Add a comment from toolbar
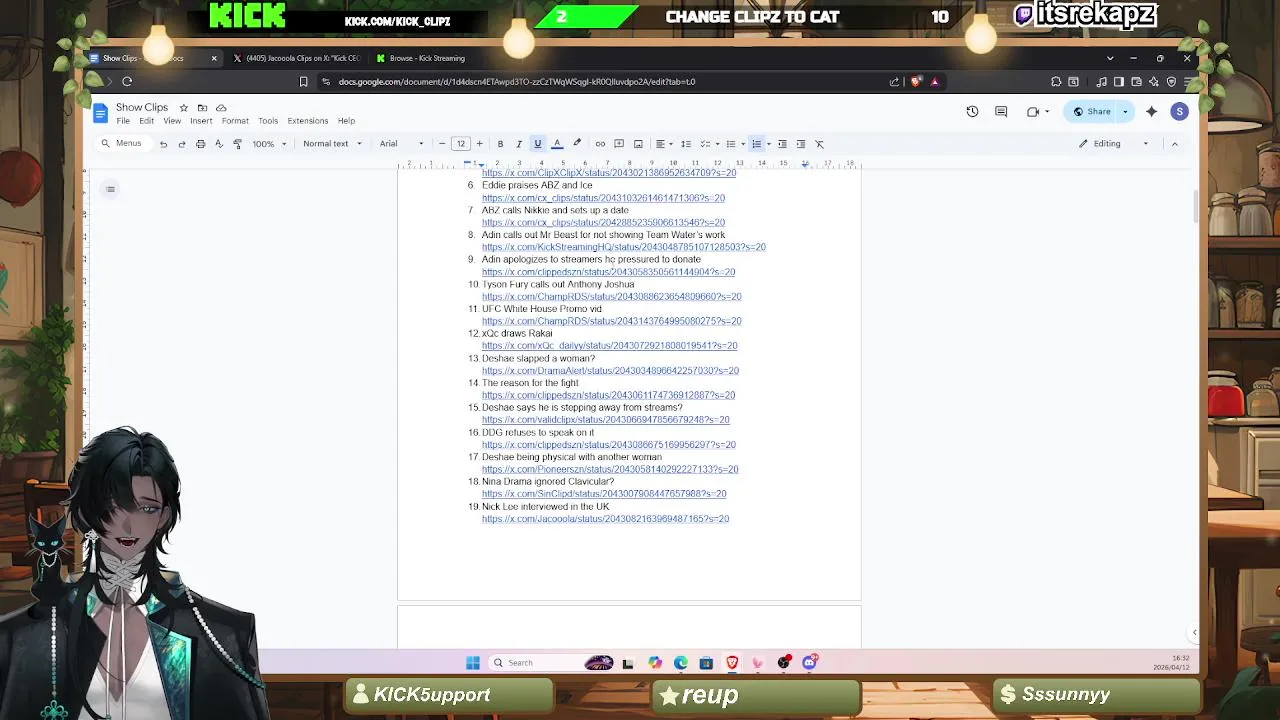 (619, 144)
